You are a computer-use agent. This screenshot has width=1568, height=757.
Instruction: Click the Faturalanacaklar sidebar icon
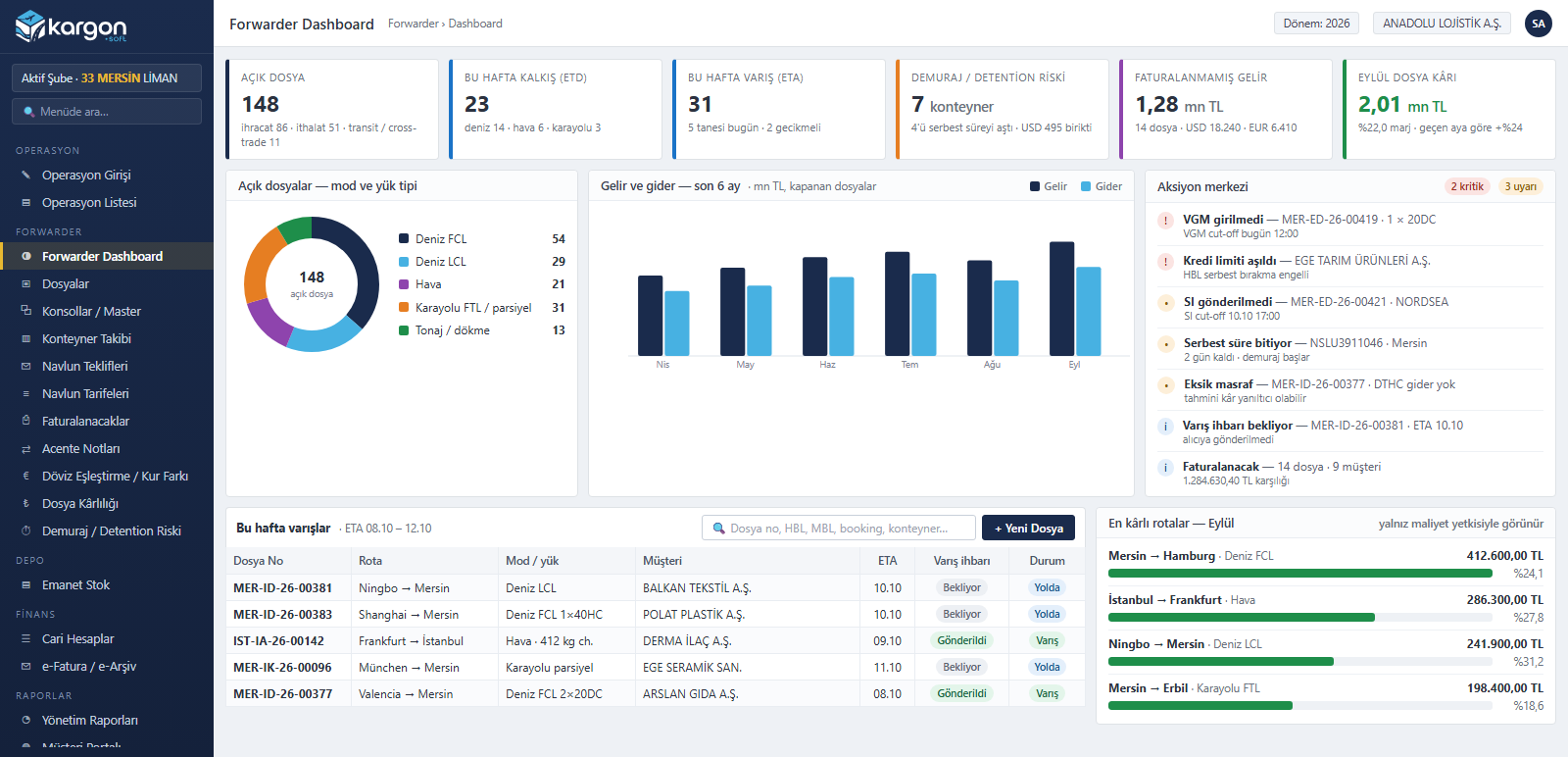coord(26,421)
